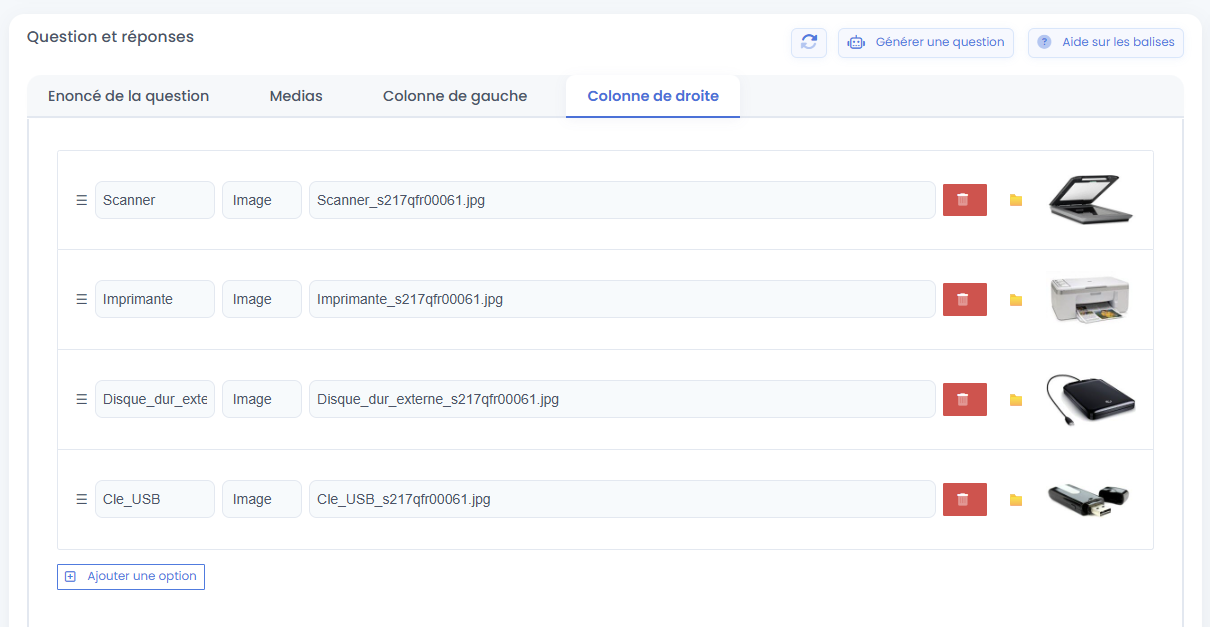Select the Colonne de droite tab
Image resolution: width=1210 pixels, height=627 pixels.
pyautogui.click(x=653, y=97)
